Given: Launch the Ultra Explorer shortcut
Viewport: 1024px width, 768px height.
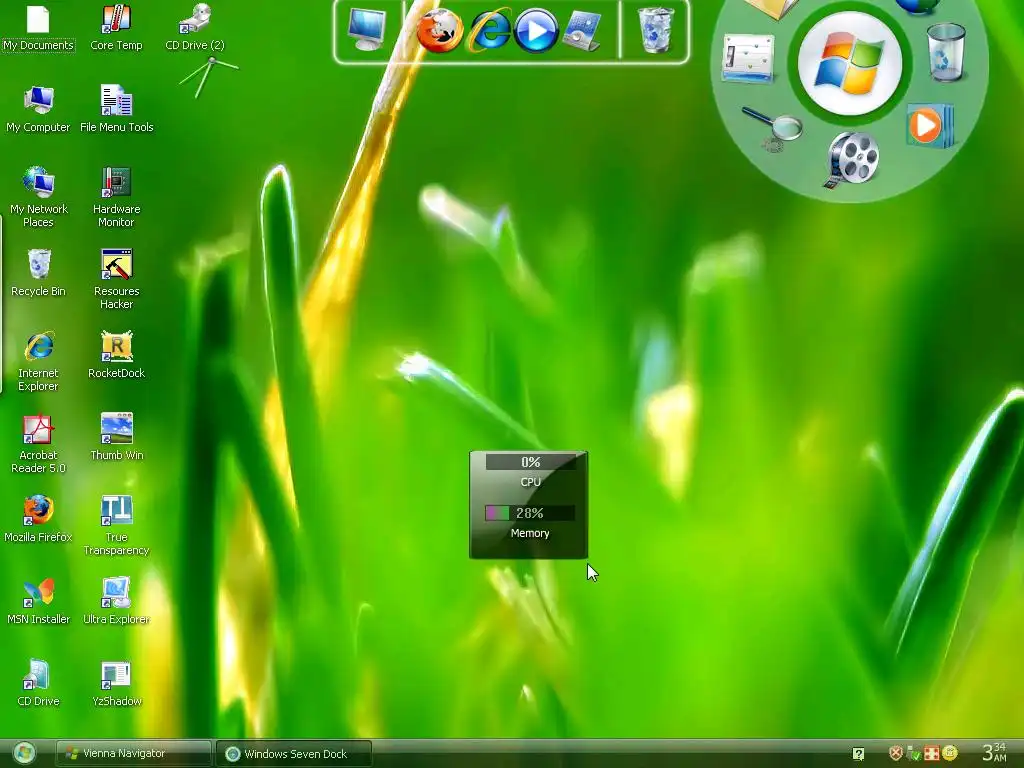Looking at the screenshot, I should click(116, 601).
